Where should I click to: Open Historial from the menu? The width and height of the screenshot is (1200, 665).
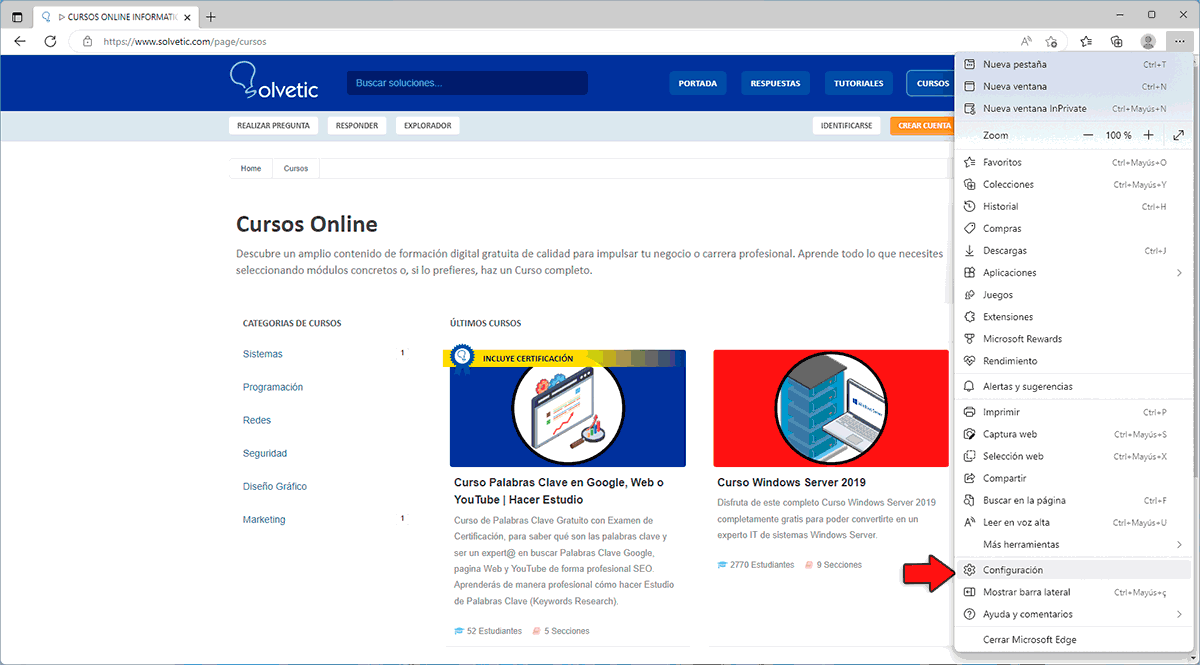pyautogui.click(x=1073, y=206)
